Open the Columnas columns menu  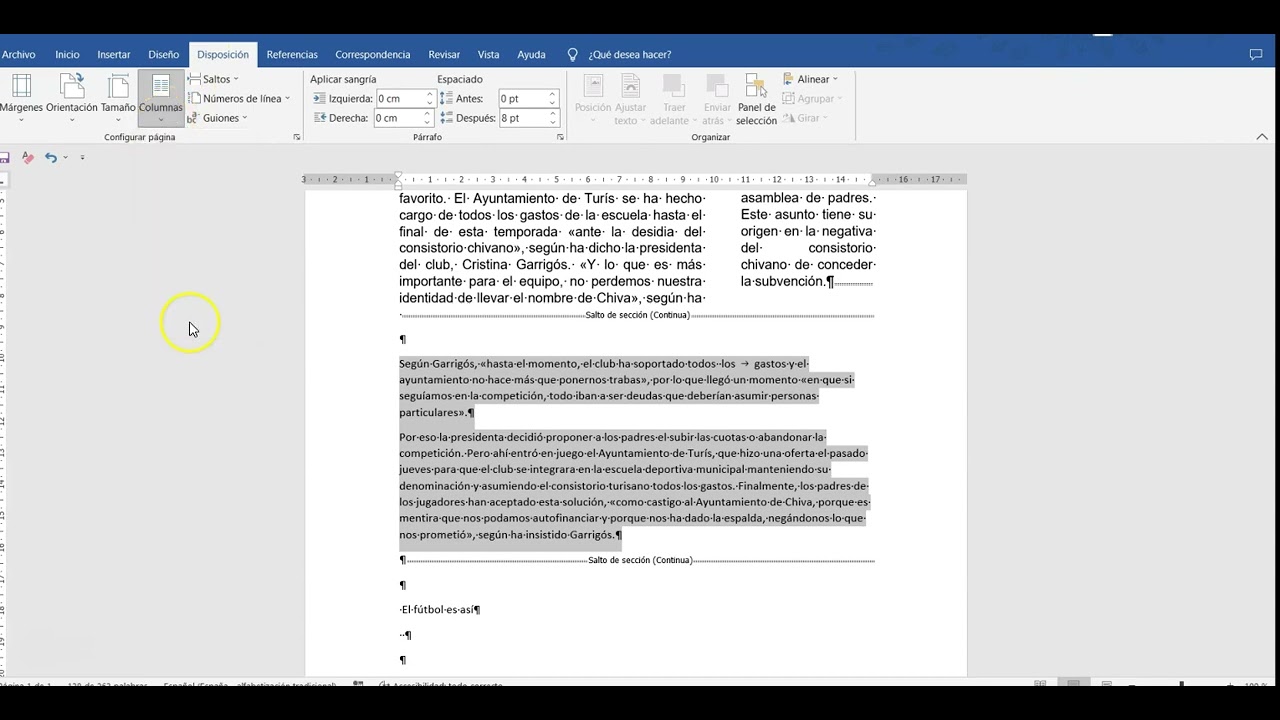161,98
